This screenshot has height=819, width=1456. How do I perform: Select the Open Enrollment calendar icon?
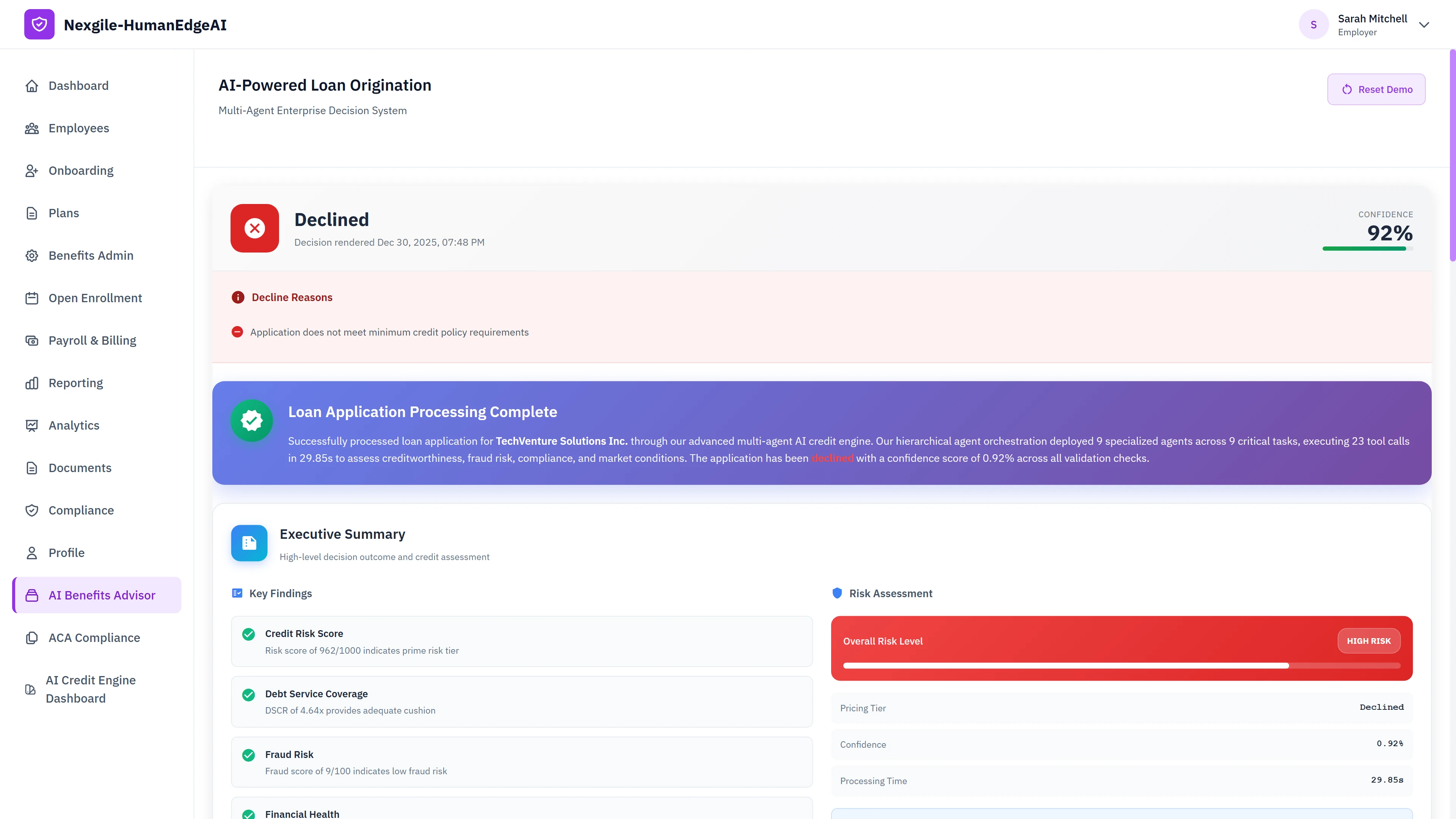coord(31,298)
